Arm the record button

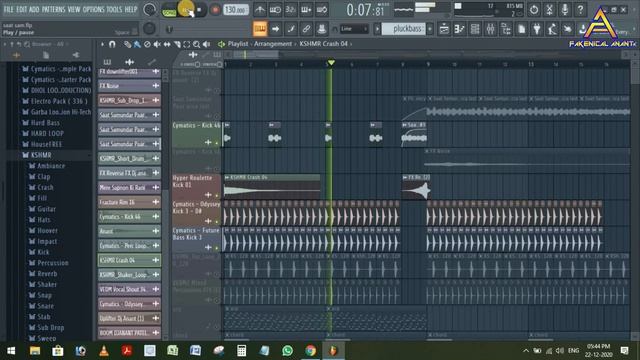coord(215,10)
